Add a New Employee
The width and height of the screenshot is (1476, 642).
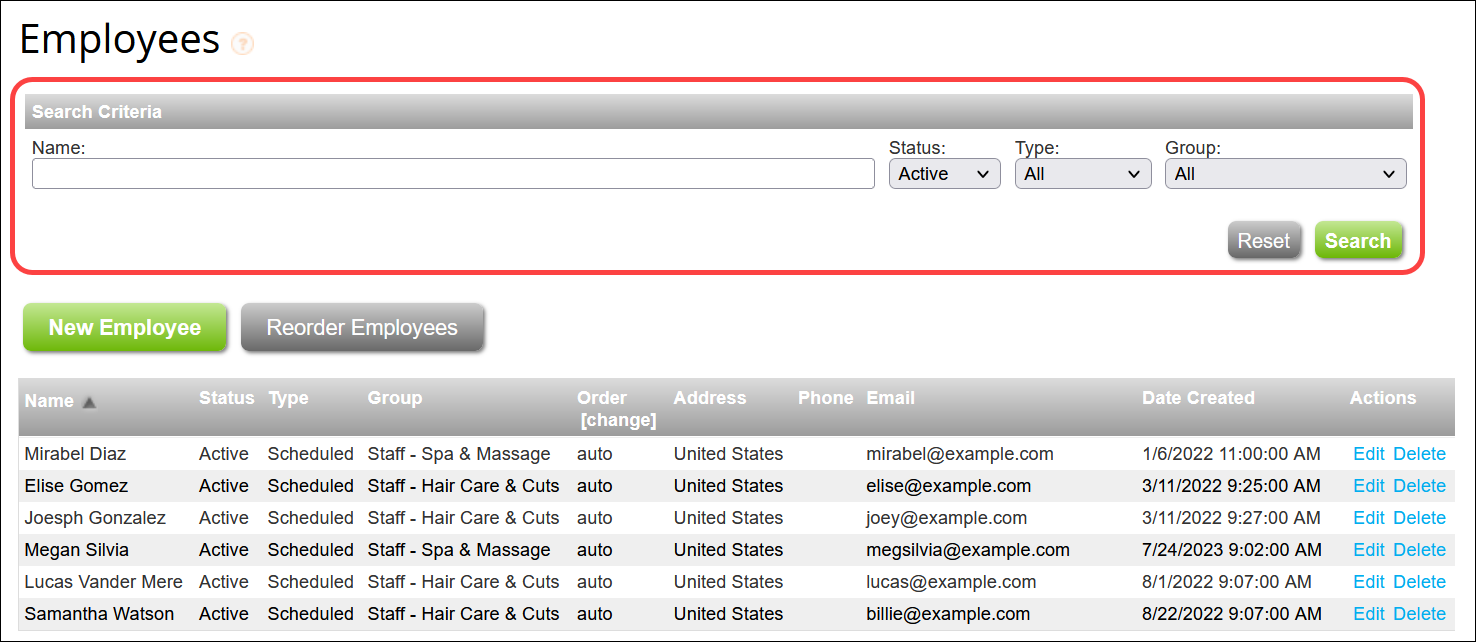click(x=125, y=328)
